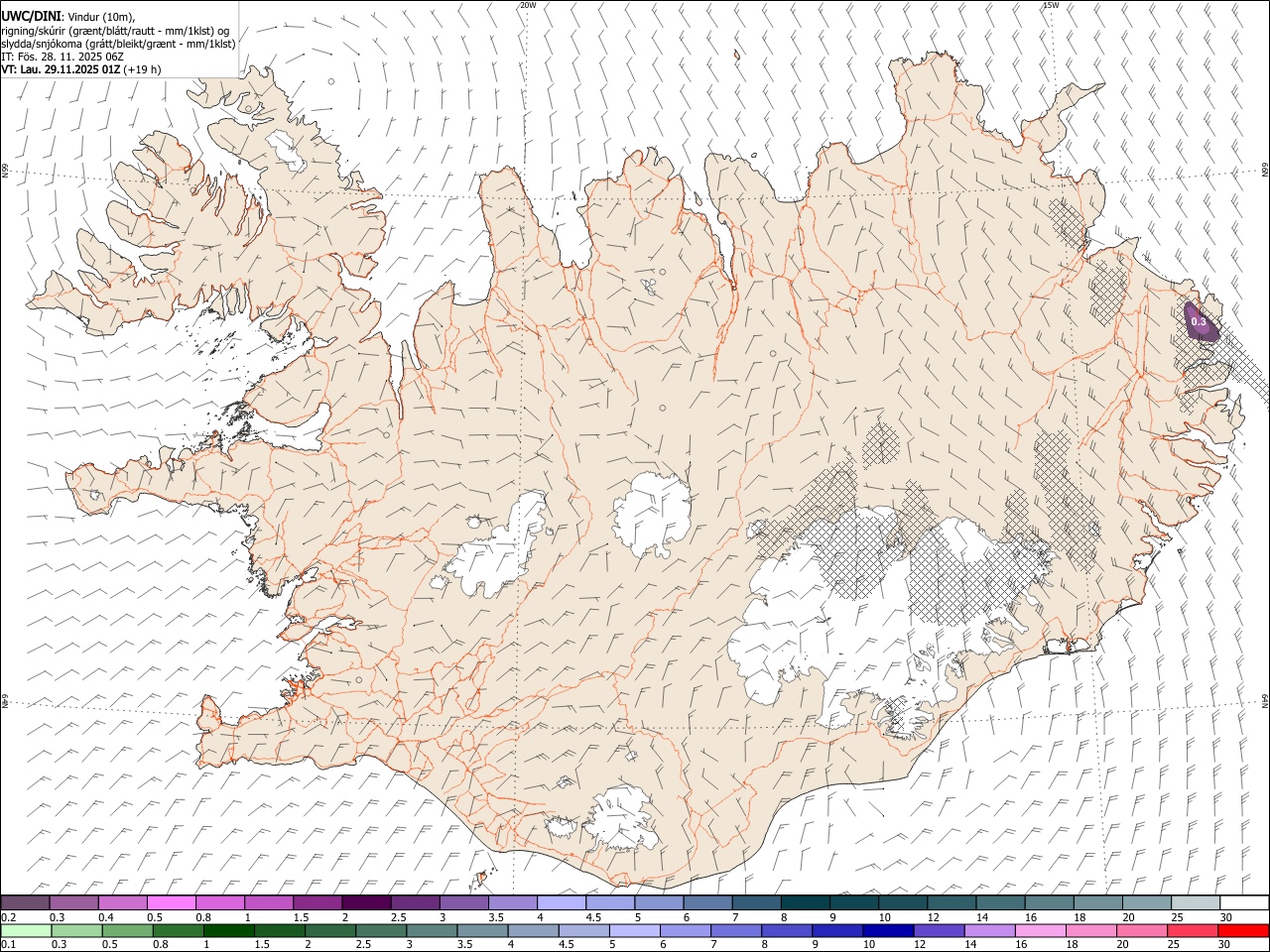Click the 'slydda/snjókoma' legend description line

118,44
